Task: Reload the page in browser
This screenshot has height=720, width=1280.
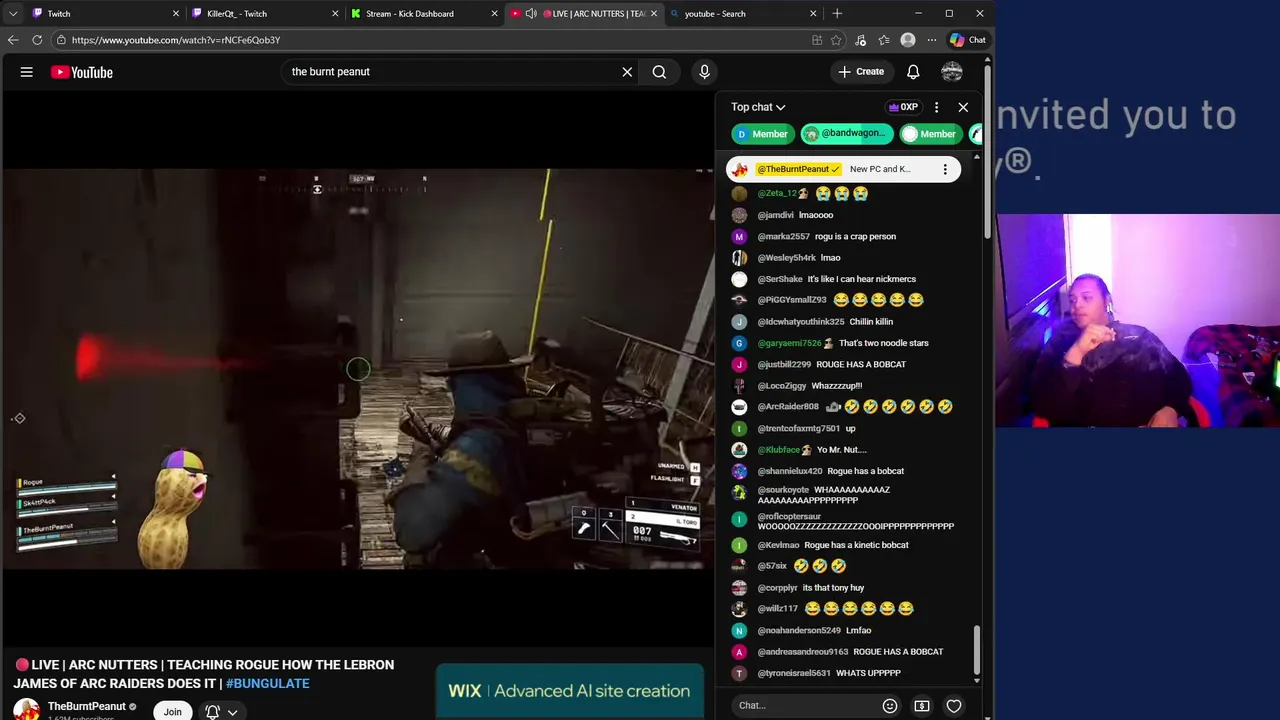Action: pyautogui.click(x=37, y=40)
